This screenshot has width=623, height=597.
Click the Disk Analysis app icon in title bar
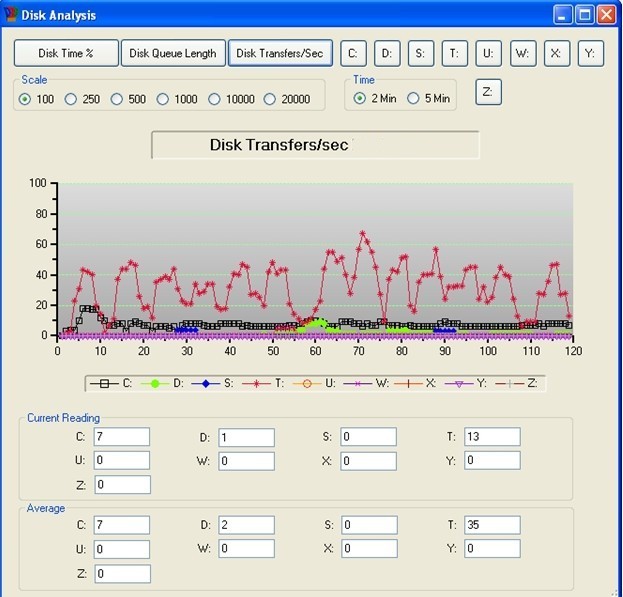pyautogui.click(x=11, y=15)
